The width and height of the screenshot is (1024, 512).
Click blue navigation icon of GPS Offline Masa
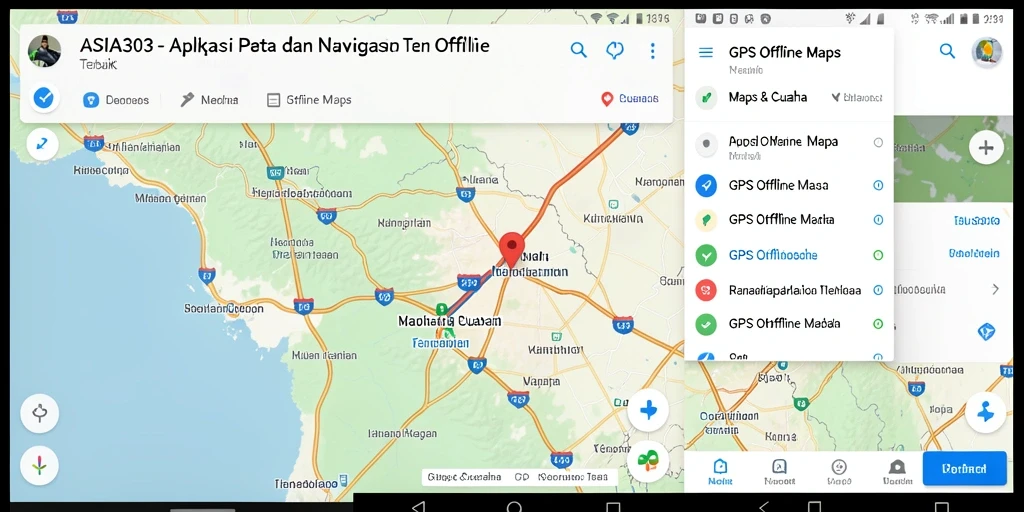point(706,185)
